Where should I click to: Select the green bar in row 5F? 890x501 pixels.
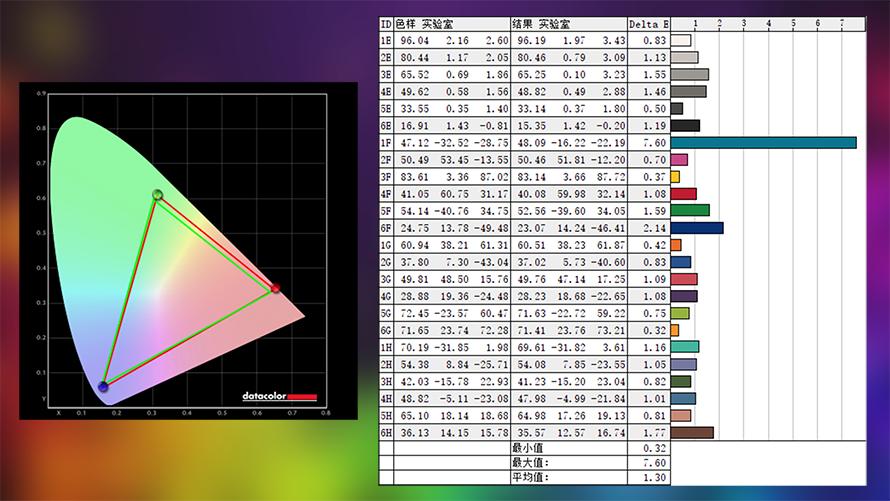(x=690, y=211)
